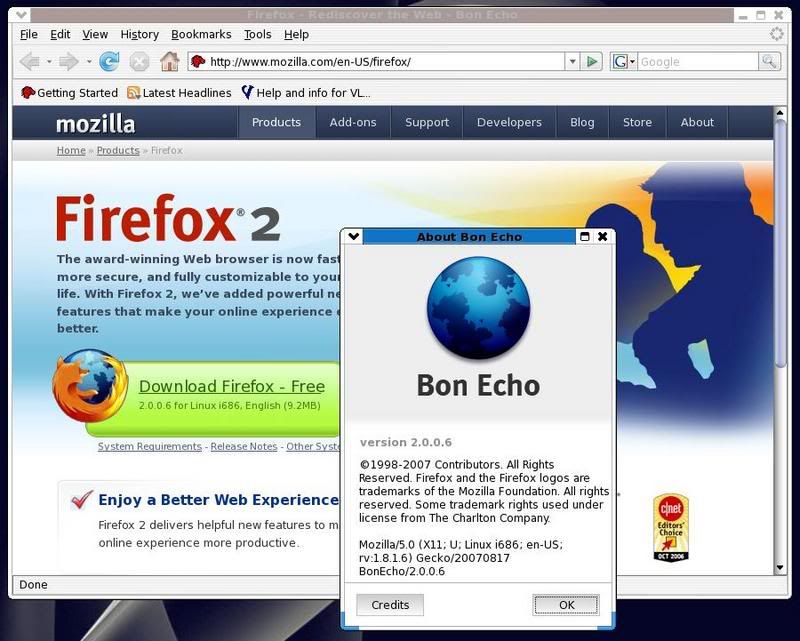Open the Products tab on mozilla site

[277, 122]
